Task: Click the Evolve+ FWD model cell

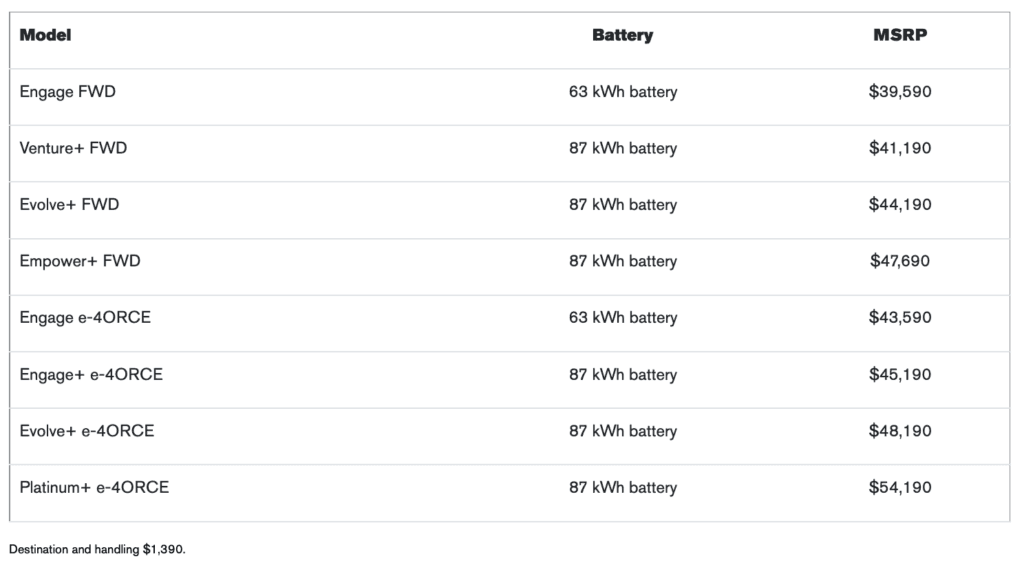Action: [x=70, y=205]
